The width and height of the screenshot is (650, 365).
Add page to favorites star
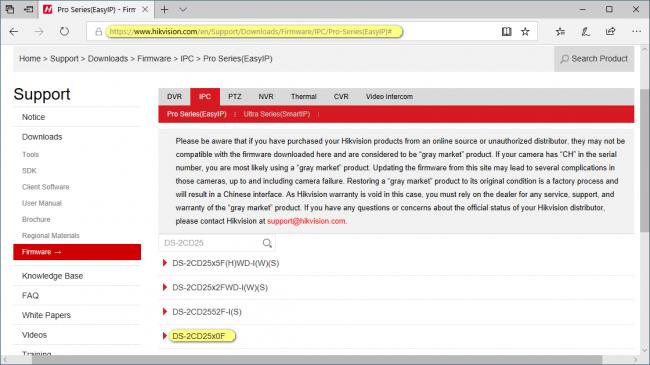[x=525, y=32]
